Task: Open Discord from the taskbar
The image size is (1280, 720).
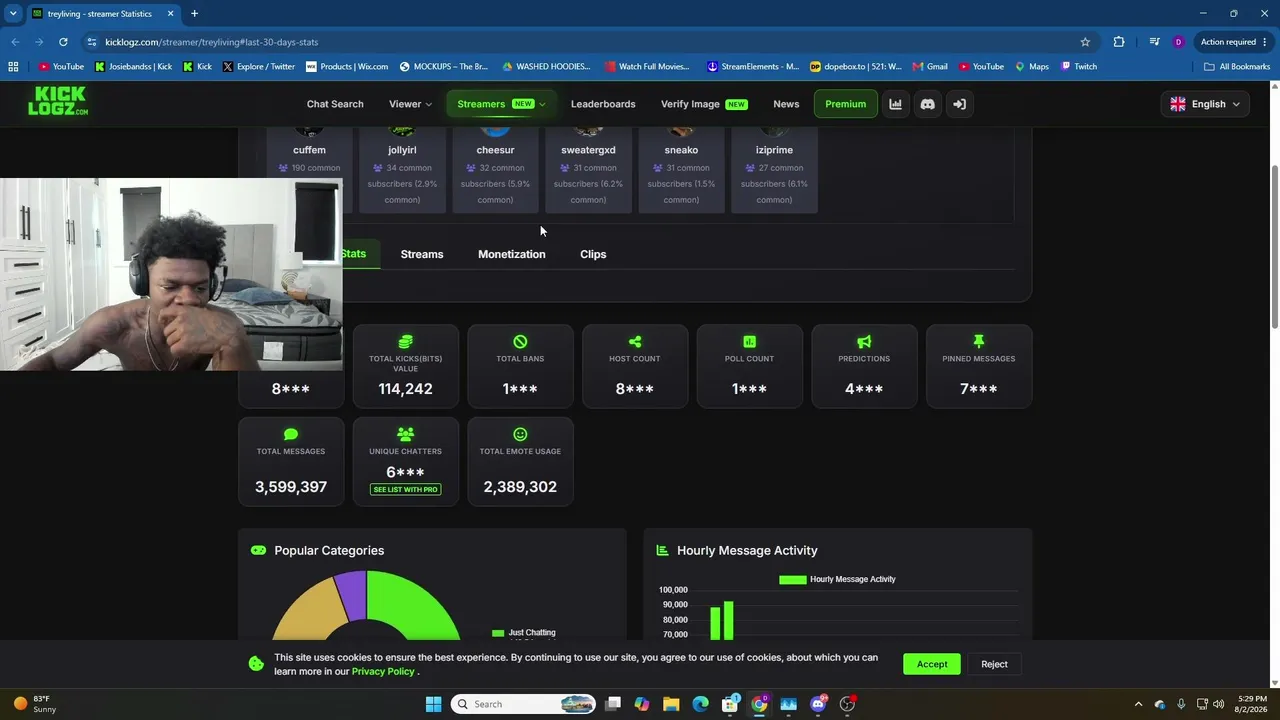Action: pos(819,704)
